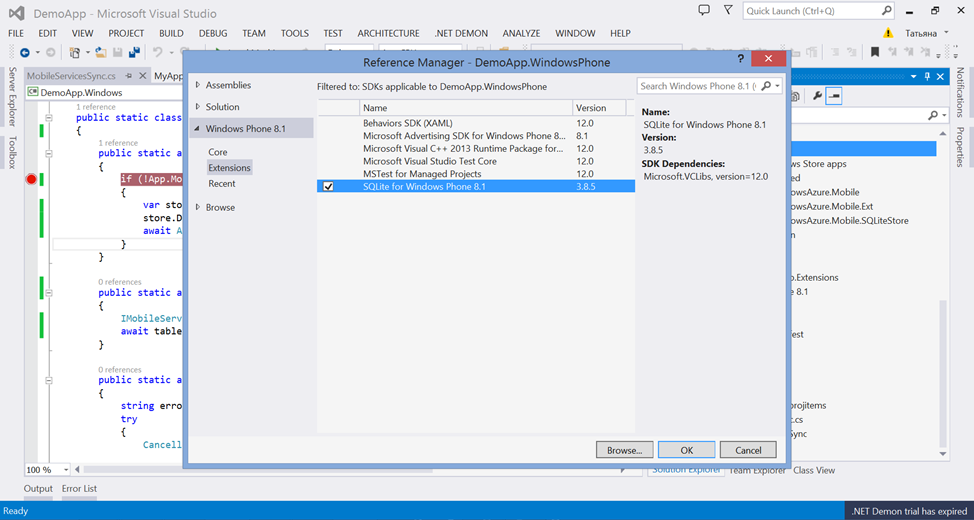Open the FILE menu

[16, 34]
